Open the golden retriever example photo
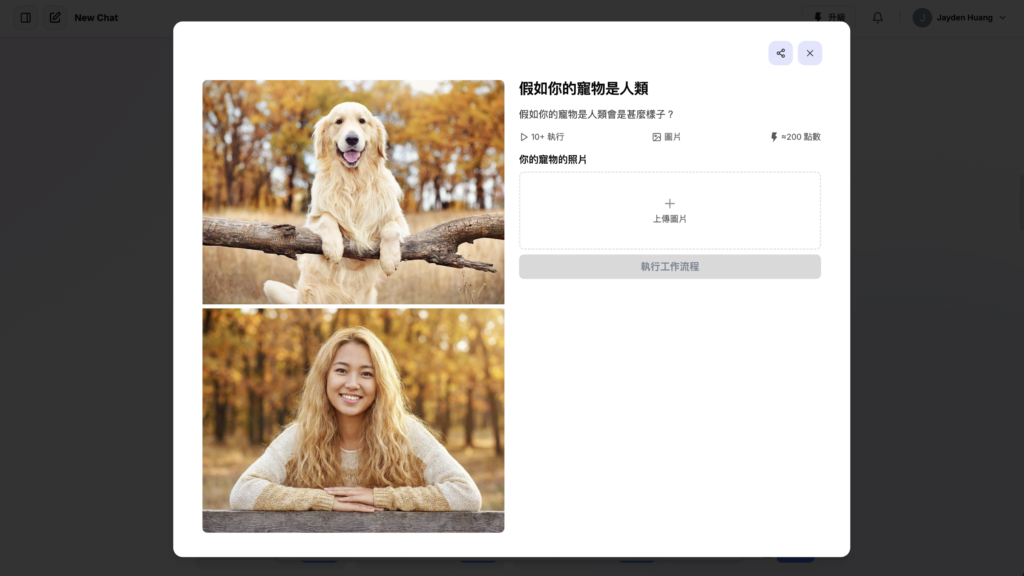Screen dimensions: 1024x576 pyautogui.click(x=353, y=192)
